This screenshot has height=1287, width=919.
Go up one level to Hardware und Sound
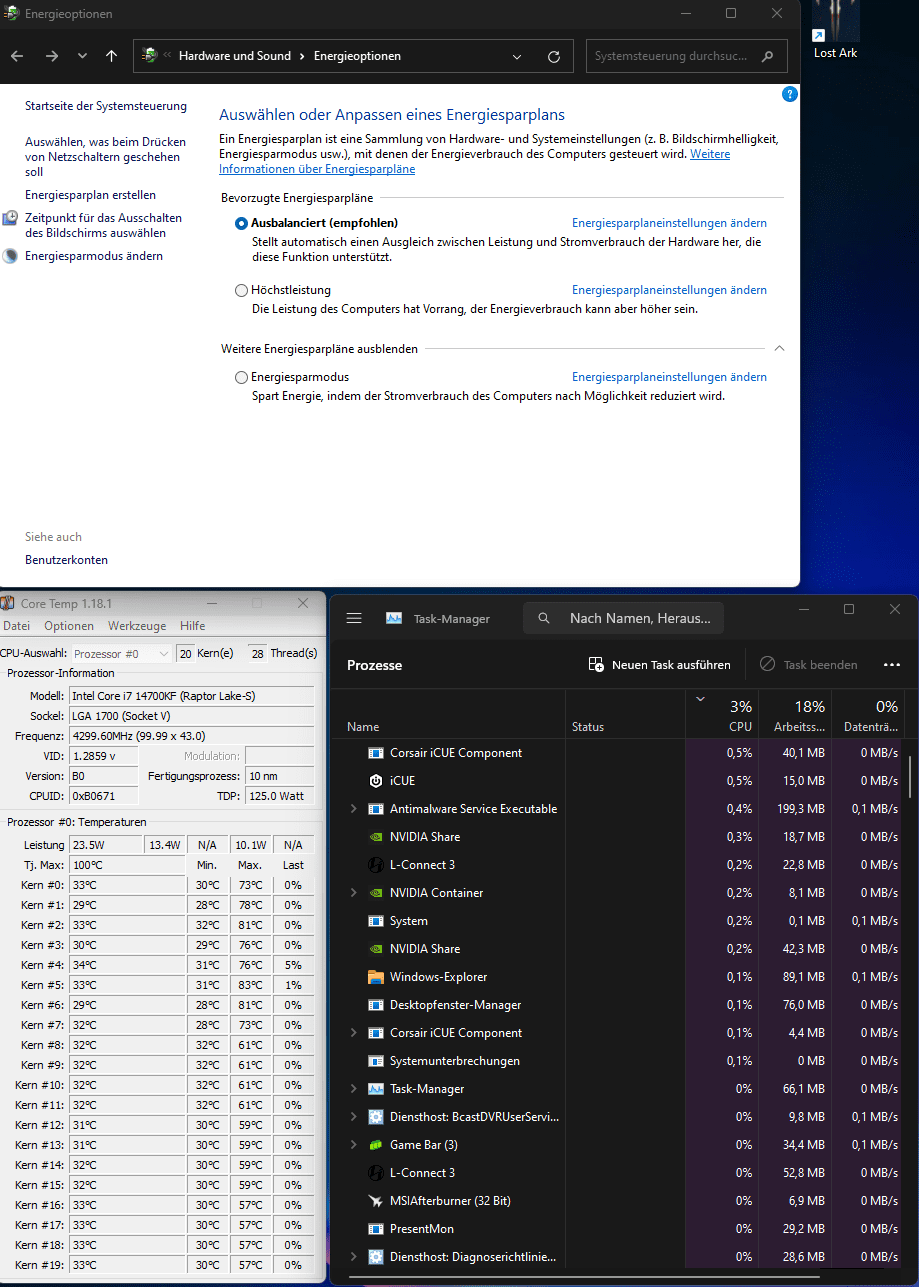(111, 56)
